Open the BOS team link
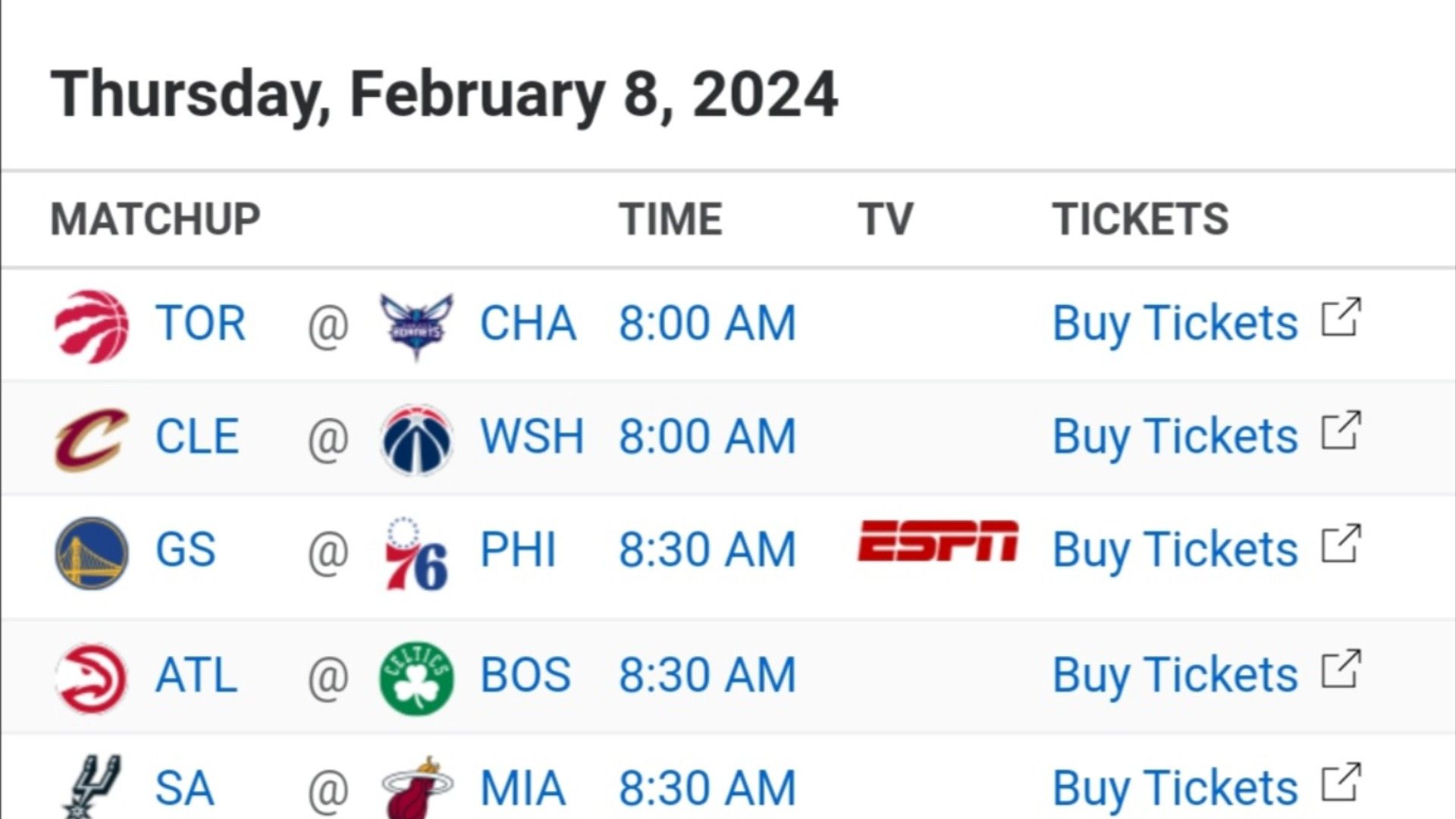 coord(525,676)
